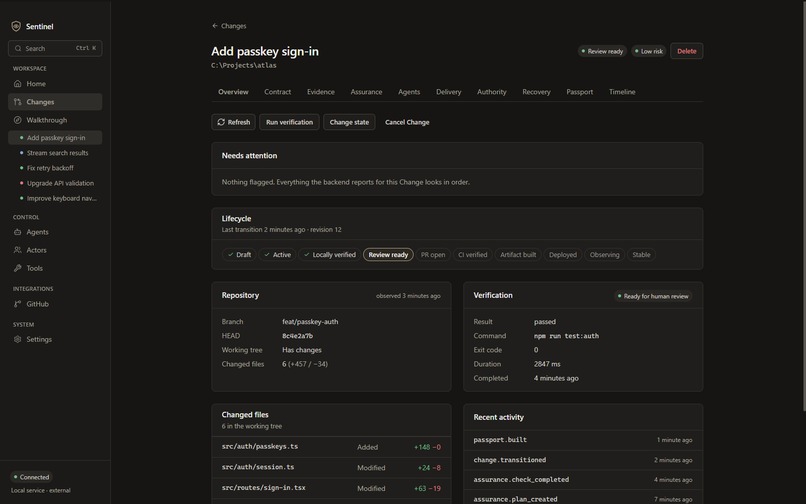Select the Improve keyboard nav change

[55, 198]
